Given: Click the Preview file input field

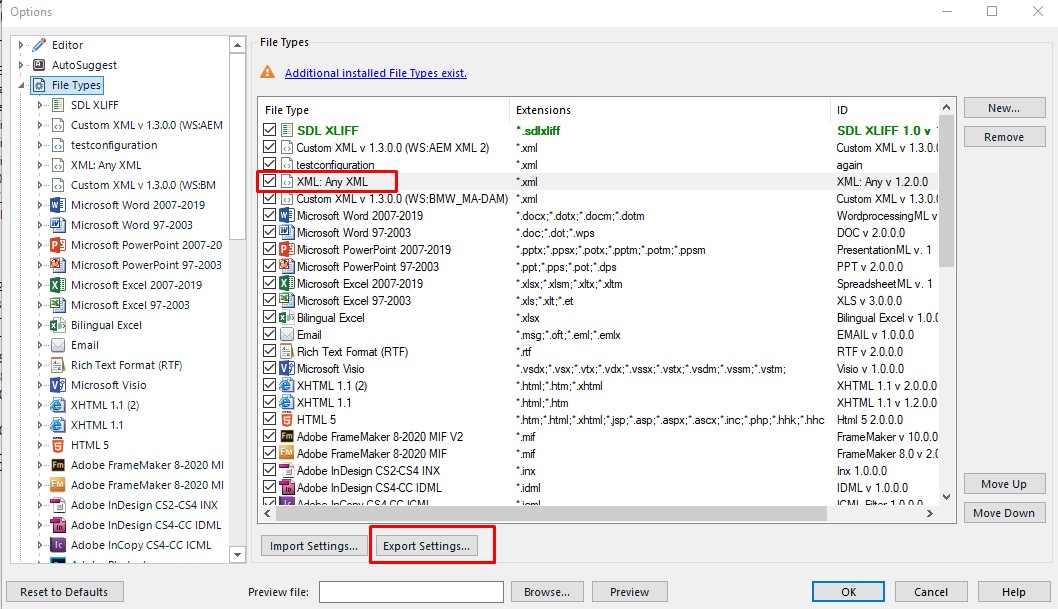Looking at the screenshot, I should [x=411, y=592].
